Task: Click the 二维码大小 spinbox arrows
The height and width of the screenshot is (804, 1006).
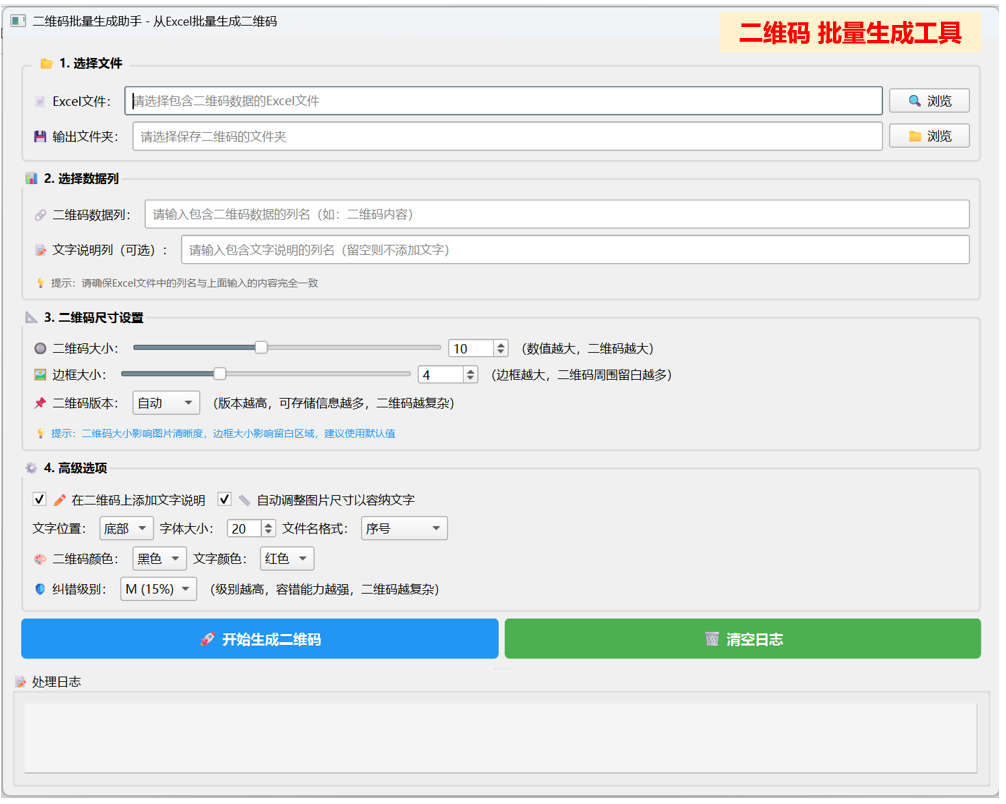Action: pos(501,348)
